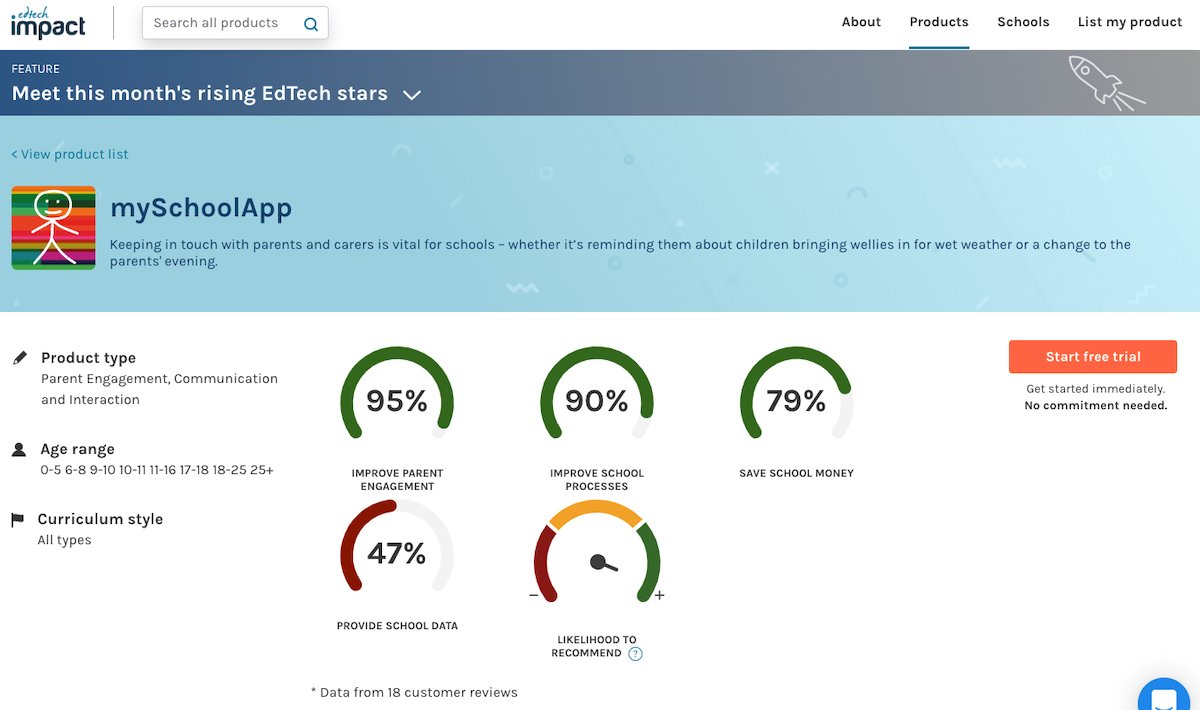Click the age range values line
Image resolution: width=1200 pixels, height=710 pixels.
(x=157, y=470)
